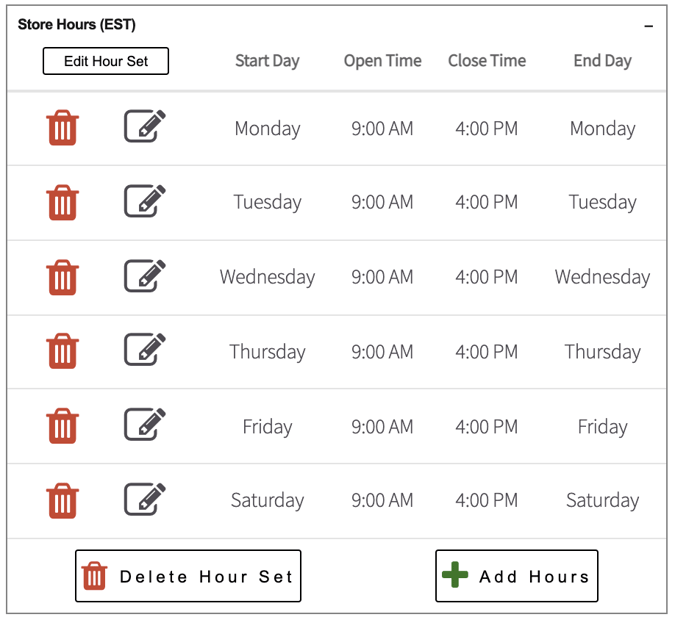Click trash icon for Wednesday hours
The width and height of the screenshot is (675, 620).
62,277
